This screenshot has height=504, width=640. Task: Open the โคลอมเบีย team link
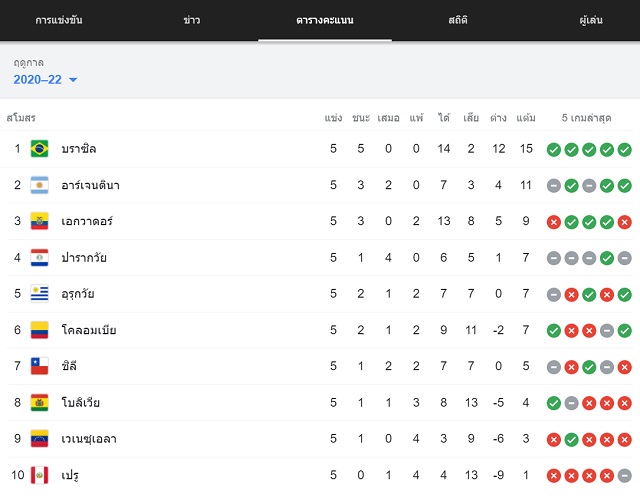click(89, 330)
